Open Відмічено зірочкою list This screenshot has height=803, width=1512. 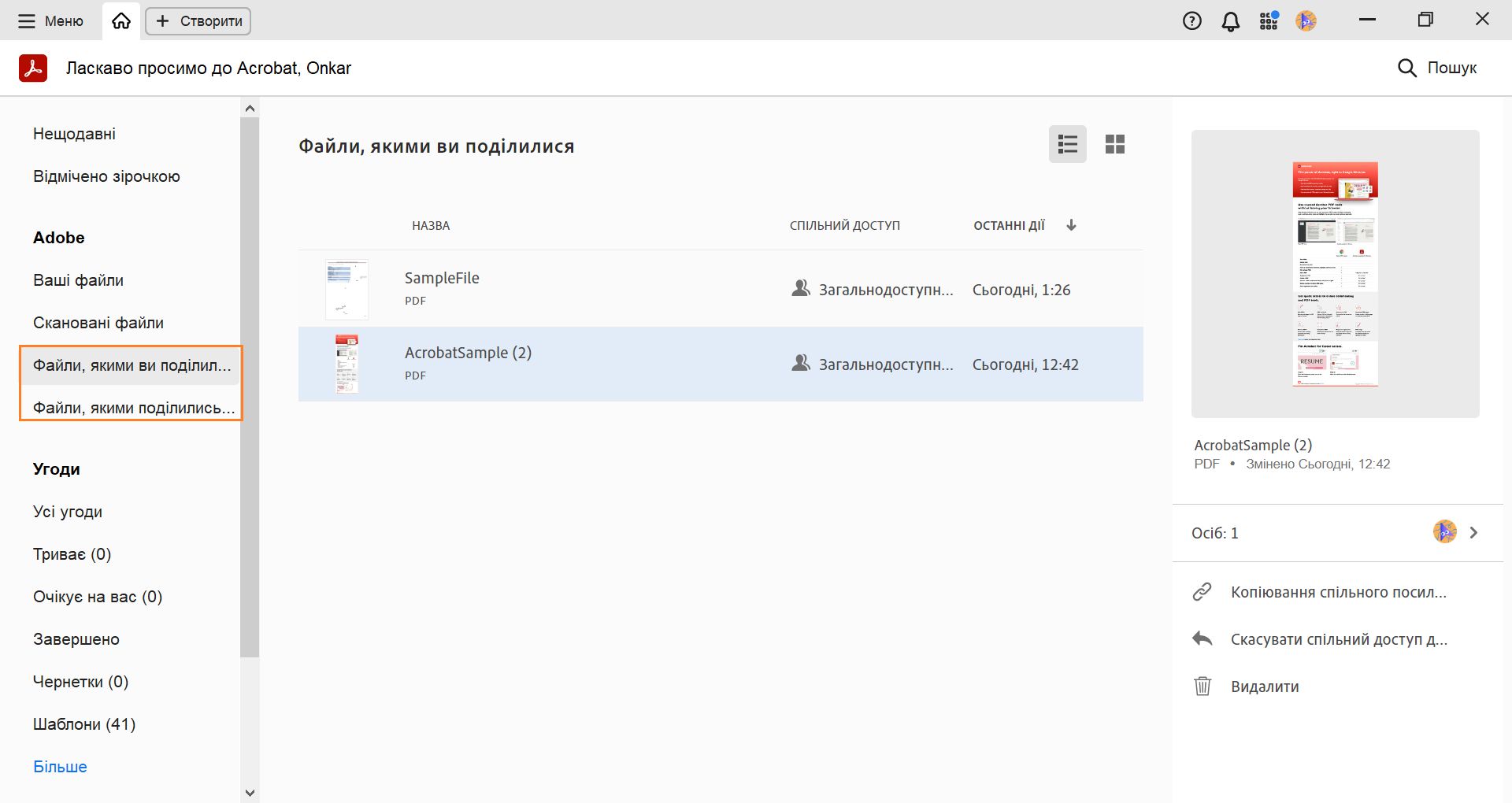tap(106, 176)
